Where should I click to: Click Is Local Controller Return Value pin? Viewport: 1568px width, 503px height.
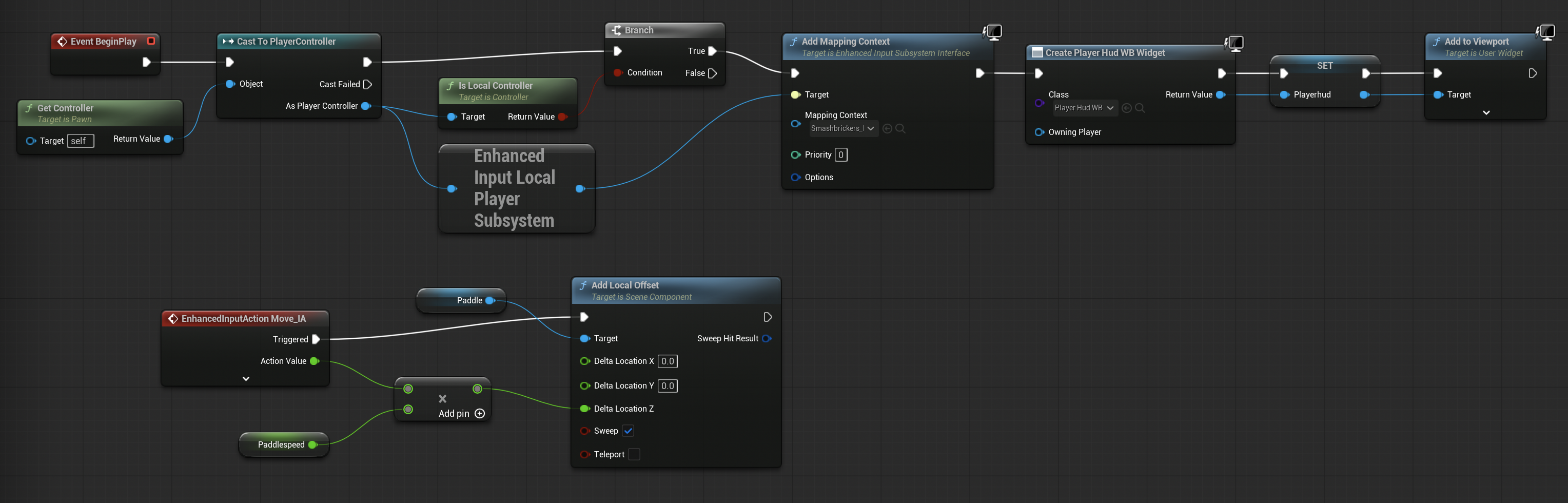pos(562,117)
